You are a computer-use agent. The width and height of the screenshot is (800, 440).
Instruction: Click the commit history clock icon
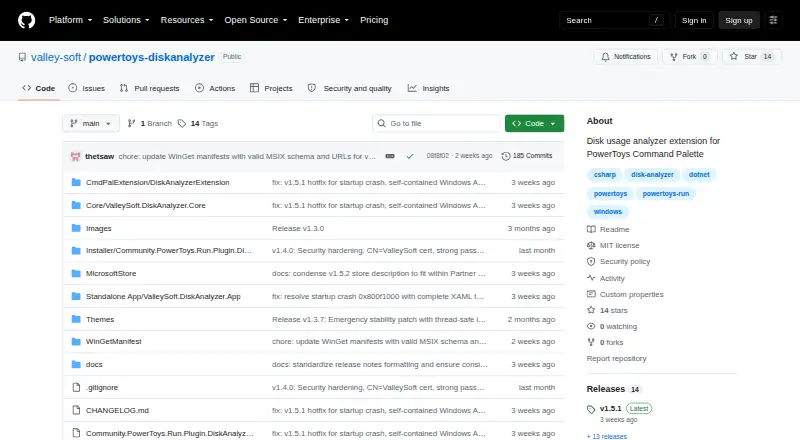[506, 156]
